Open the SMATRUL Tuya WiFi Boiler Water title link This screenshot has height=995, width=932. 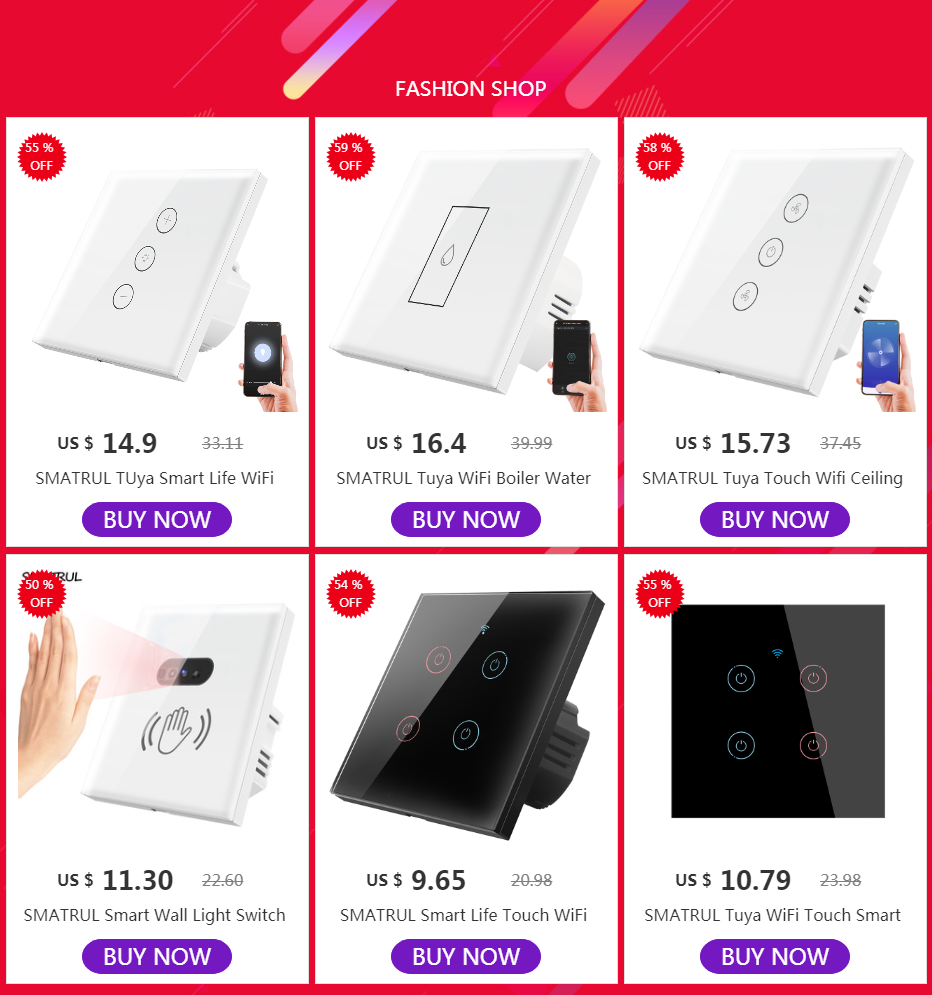point(464,478)
